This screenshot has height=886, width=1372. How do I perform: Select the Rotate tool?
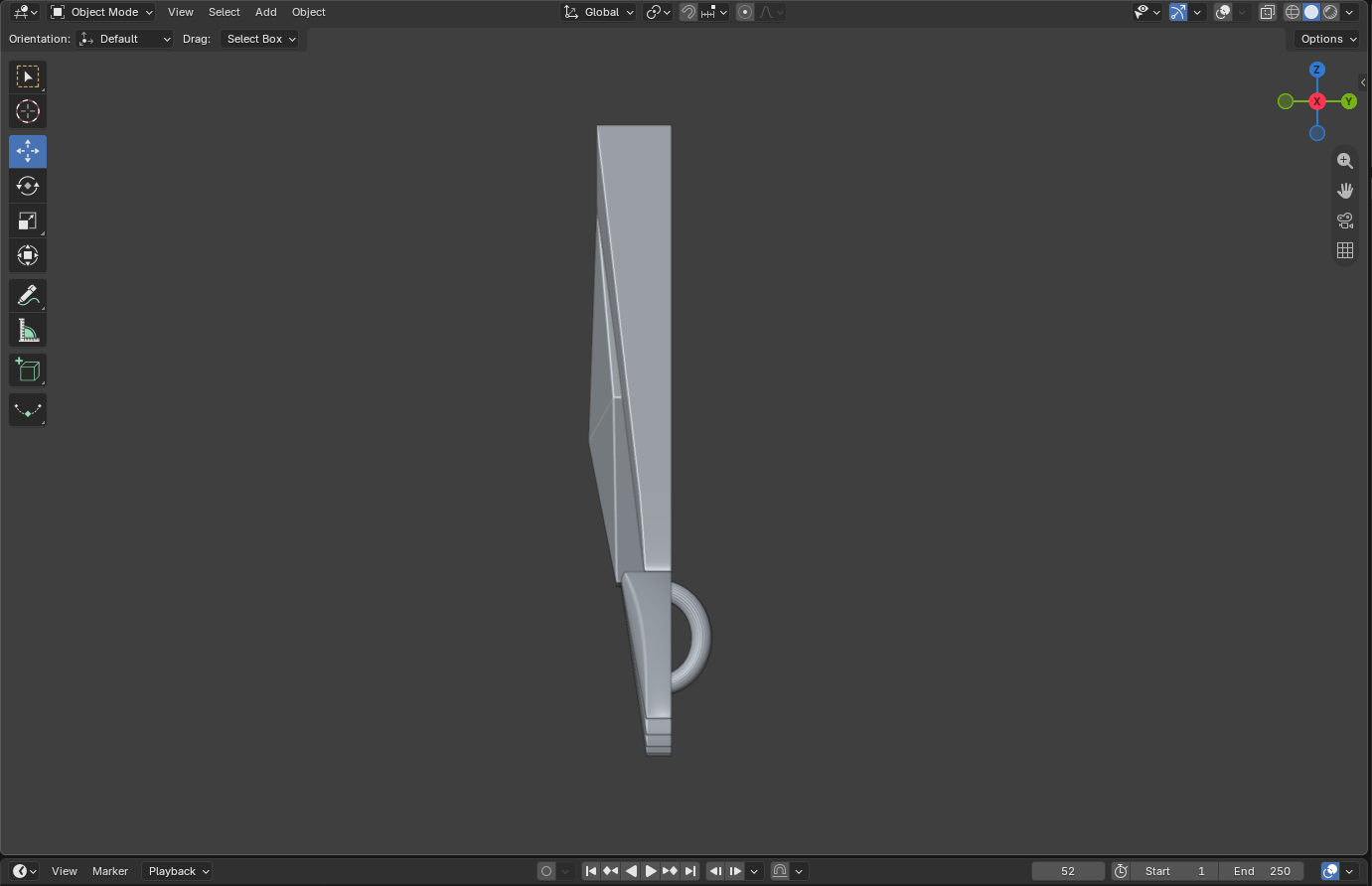point(28,186)
